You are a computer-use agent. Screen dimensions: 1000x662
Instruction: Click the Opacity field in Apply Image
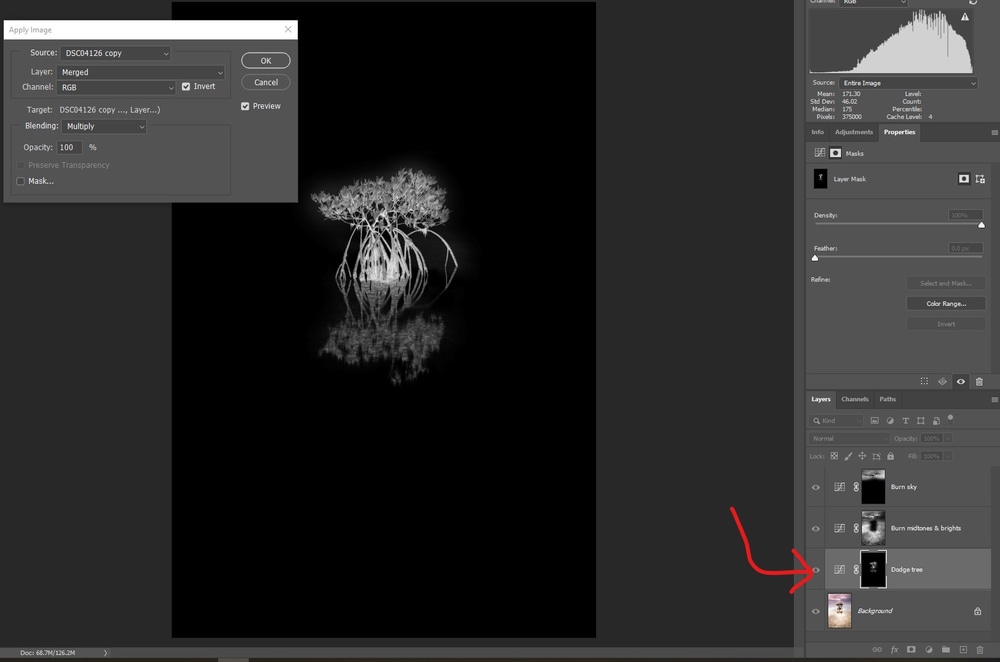tap(70, 147)
